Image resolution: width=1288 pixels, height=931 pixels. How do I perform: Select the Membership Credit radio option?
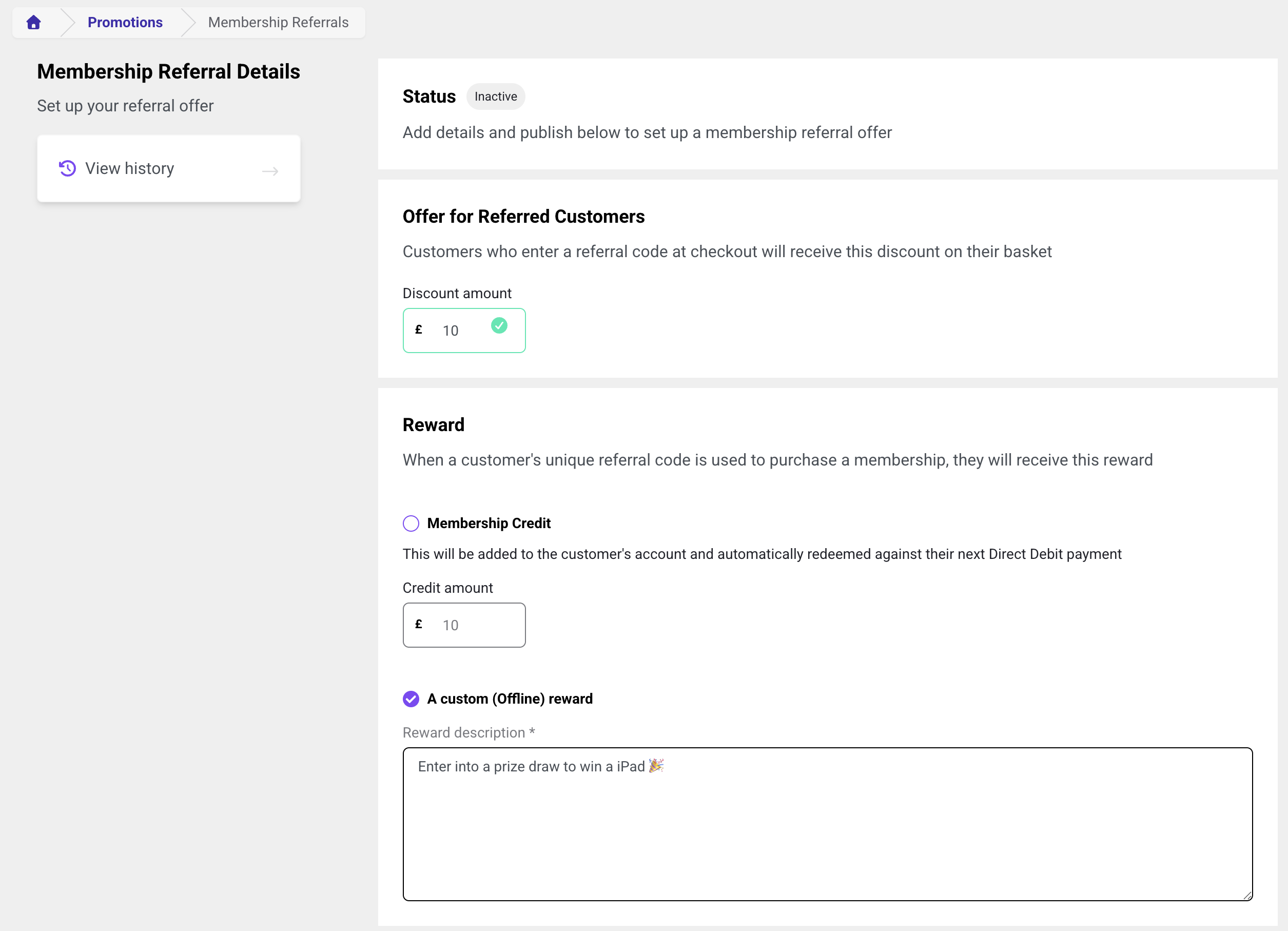tap(411, 523)
